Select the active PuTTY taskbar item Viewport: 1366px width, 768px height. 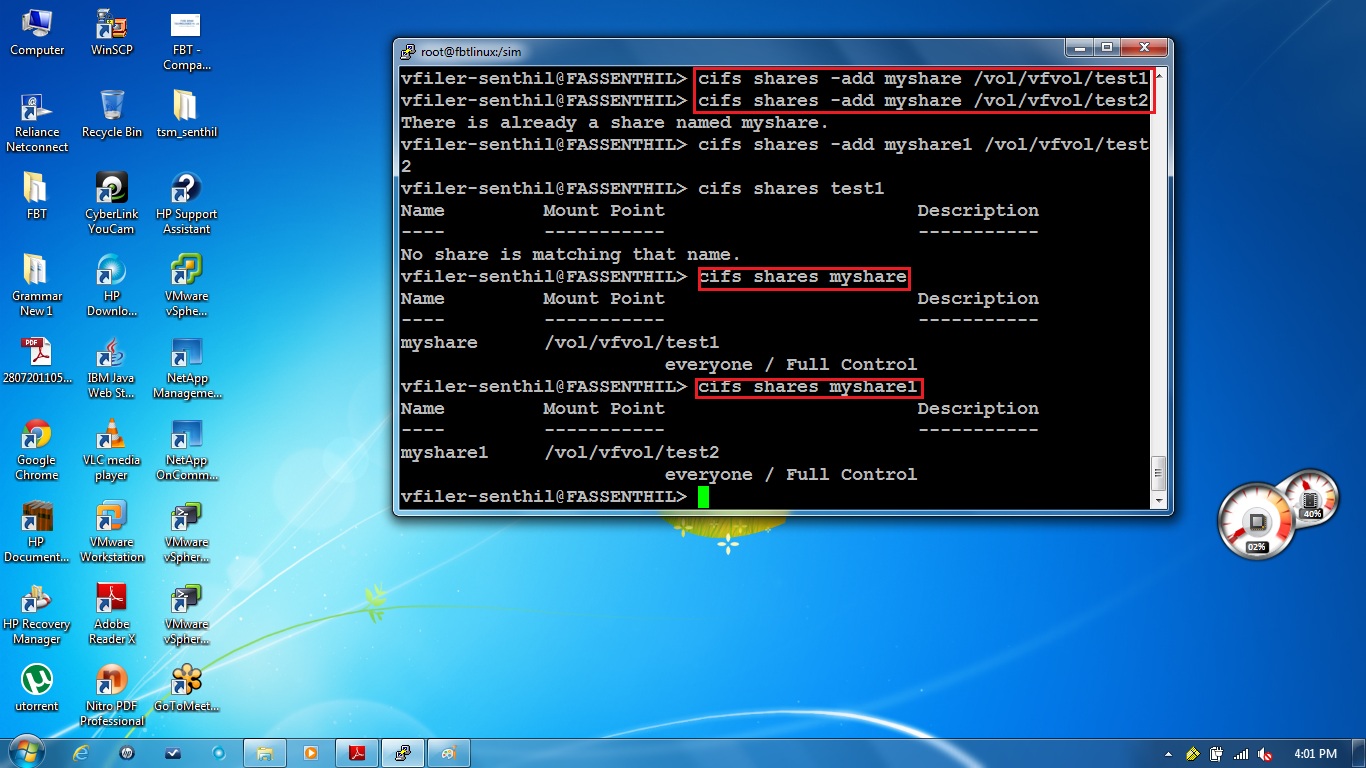tap(403, 753)
